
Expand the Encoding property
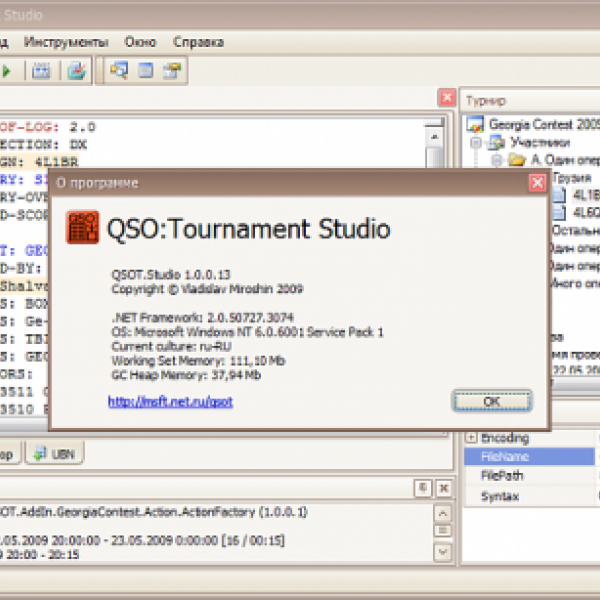[471, 437]
